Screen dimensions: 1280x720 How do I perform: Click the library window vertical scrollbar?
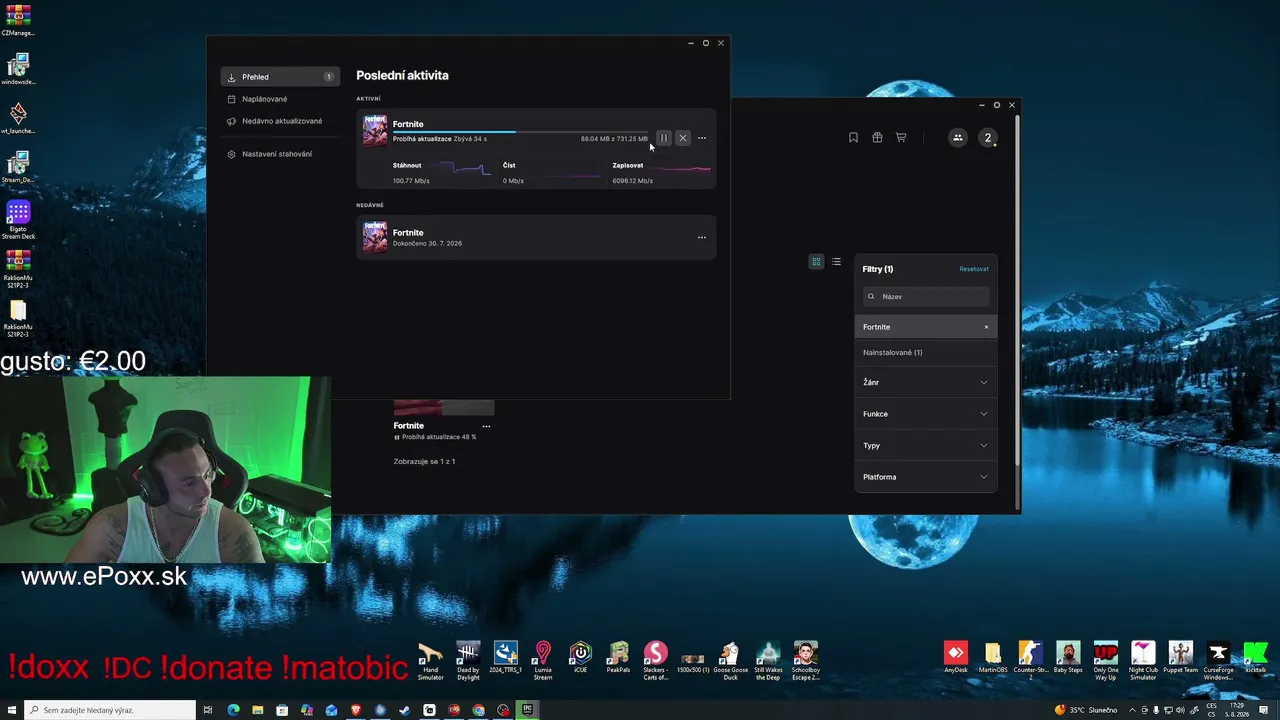click(1017, 290)
